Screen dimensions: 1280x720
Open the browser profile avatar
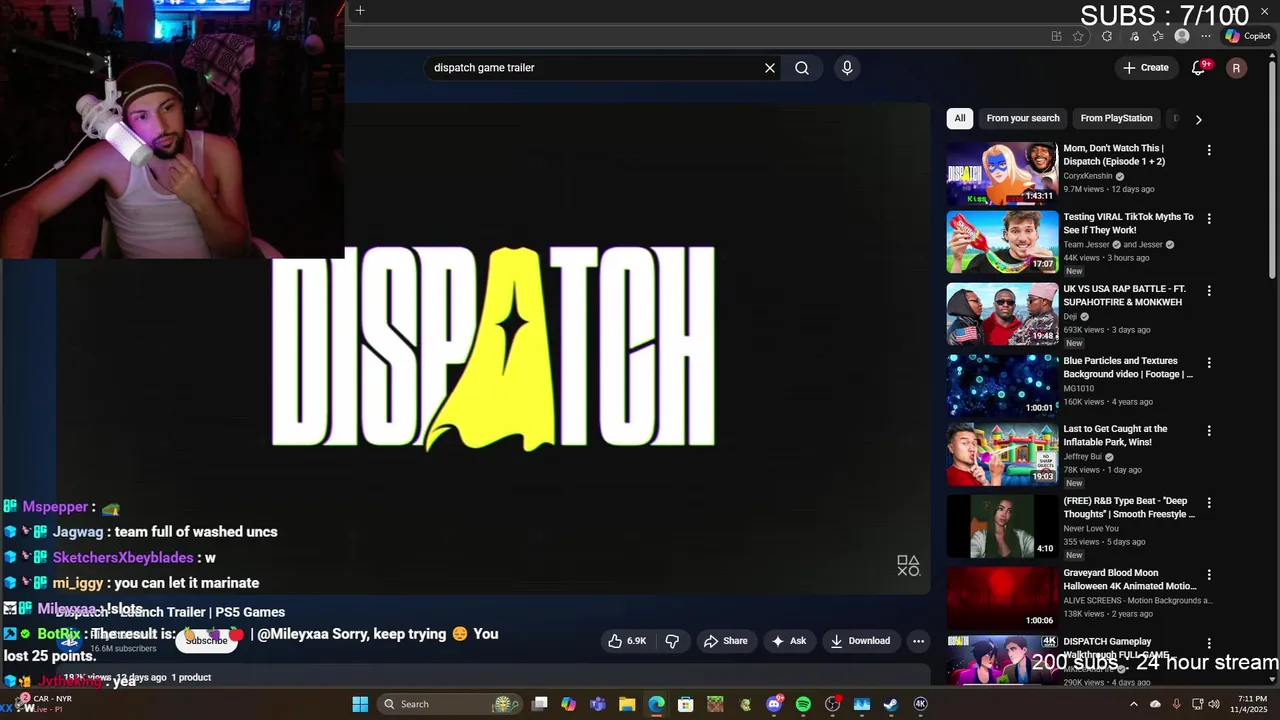point(1182,36)
